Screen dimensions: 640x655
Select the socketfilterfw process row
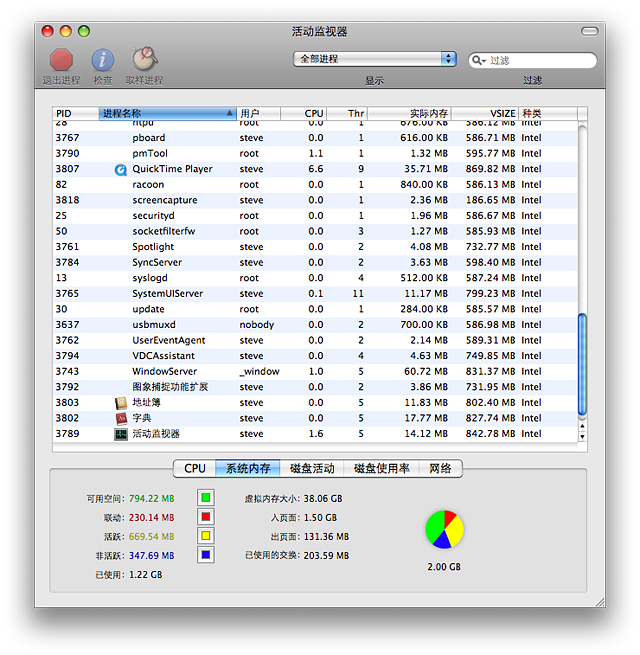315,231
